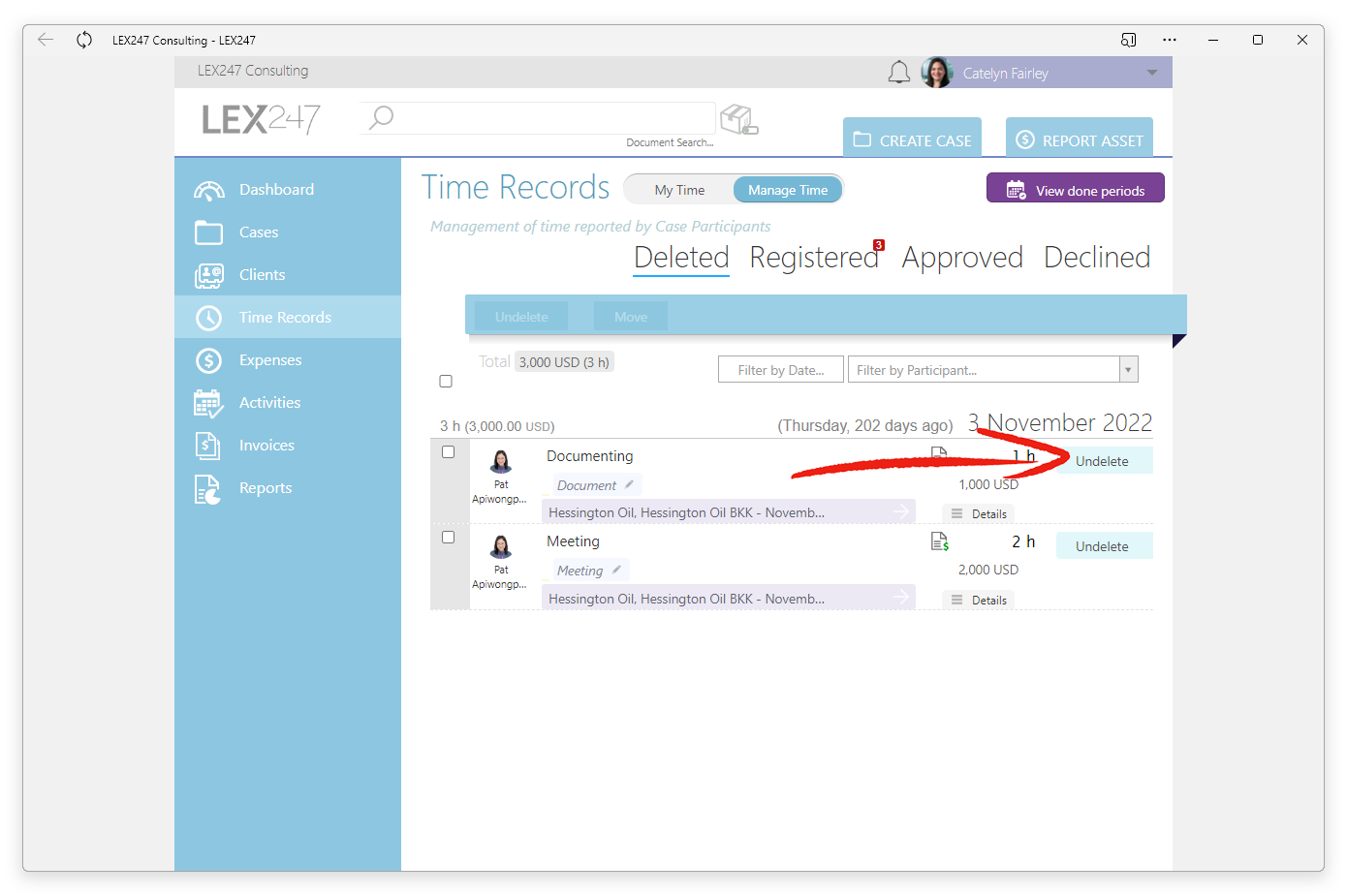The image size is (1347, 896).
Task: Click Catelyn Fairley's avatar picture
Action: tap(937, 73)
